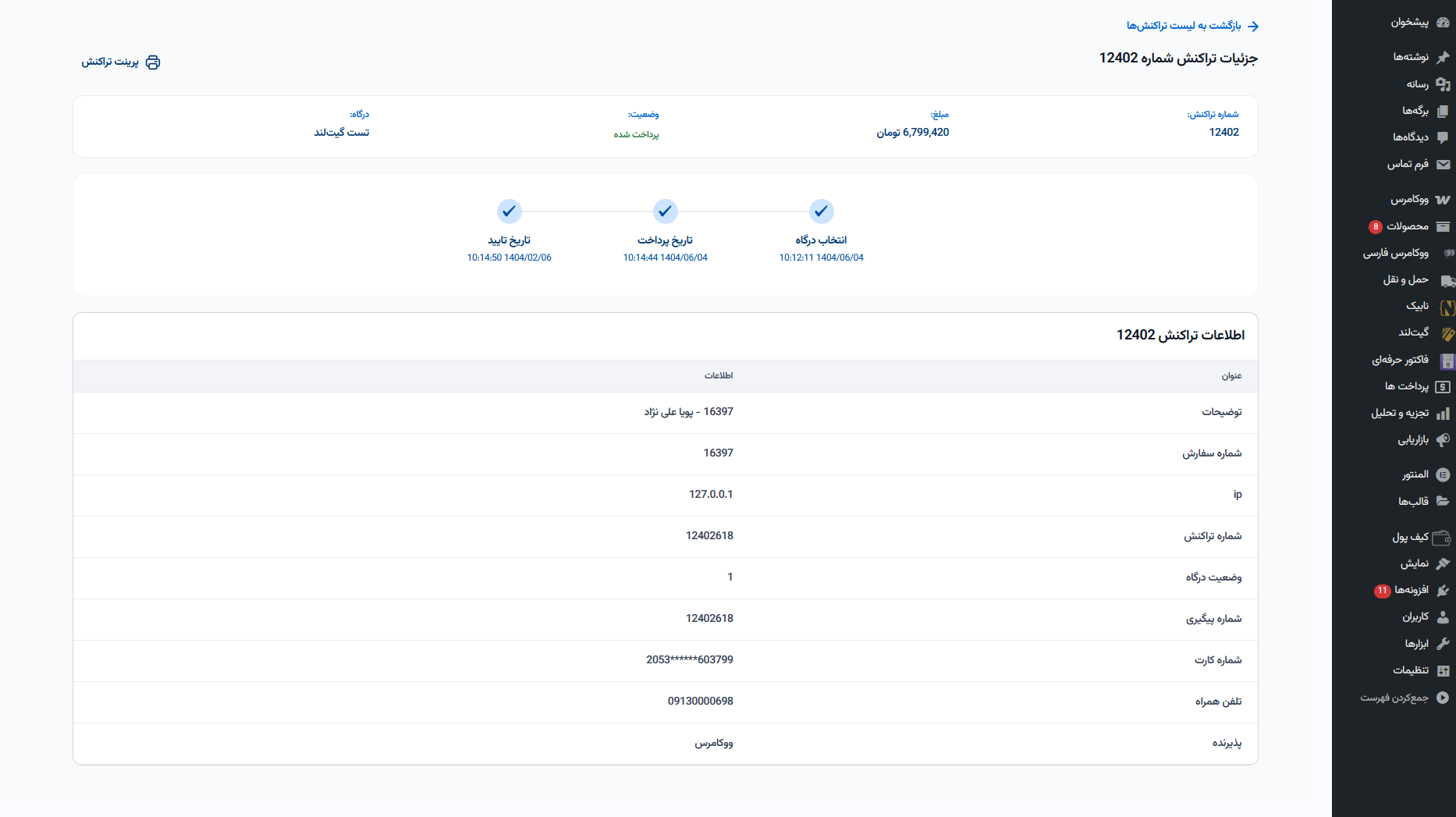The width and height of the screenshot is (1456, 817).
Task: Open the Media (رسانه) menu item
Action: point(1417,84)
